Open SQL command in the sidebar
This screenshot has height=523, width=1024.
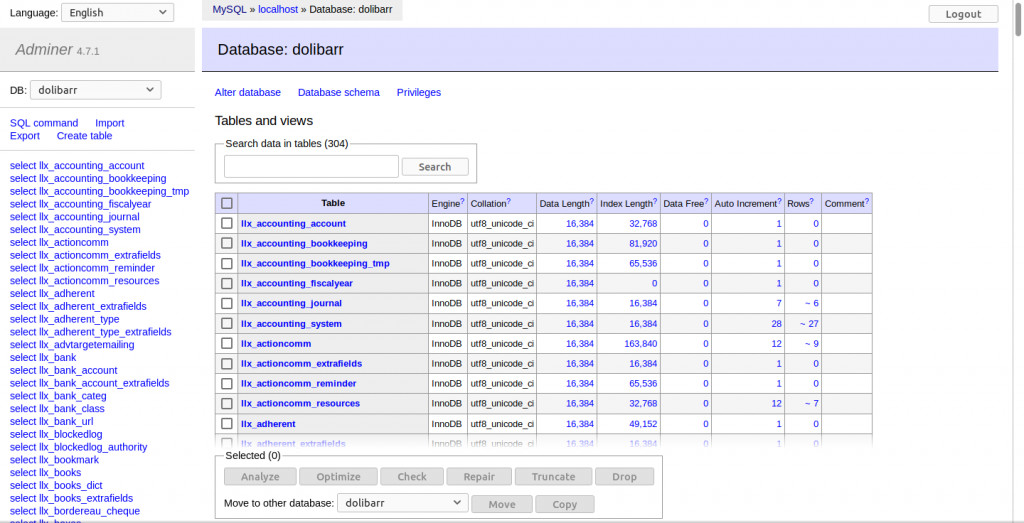44,123
